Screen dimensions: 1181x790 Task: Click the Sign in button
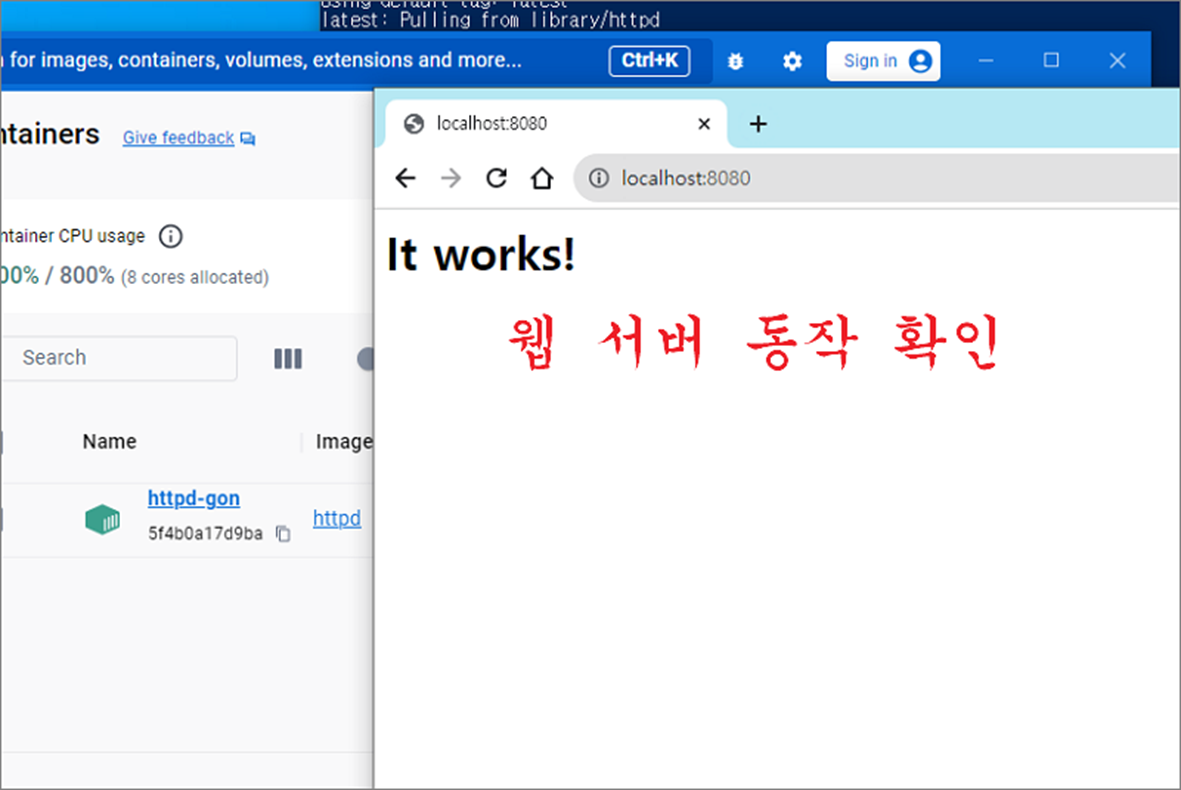tap(883, 61)
